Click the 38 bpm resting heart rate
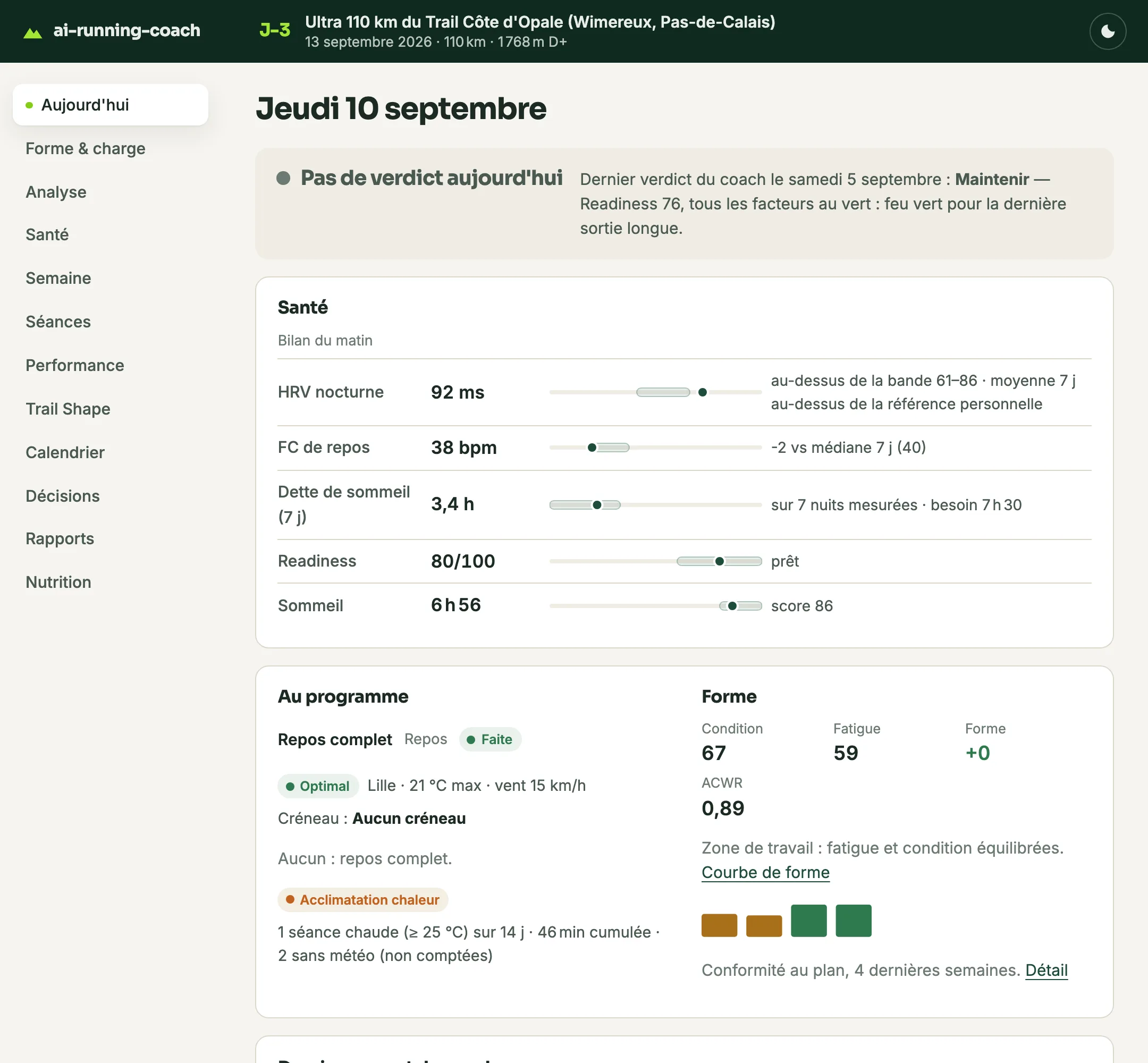The width and height of the screenshot is (1148, 1063). click(463, 448)
